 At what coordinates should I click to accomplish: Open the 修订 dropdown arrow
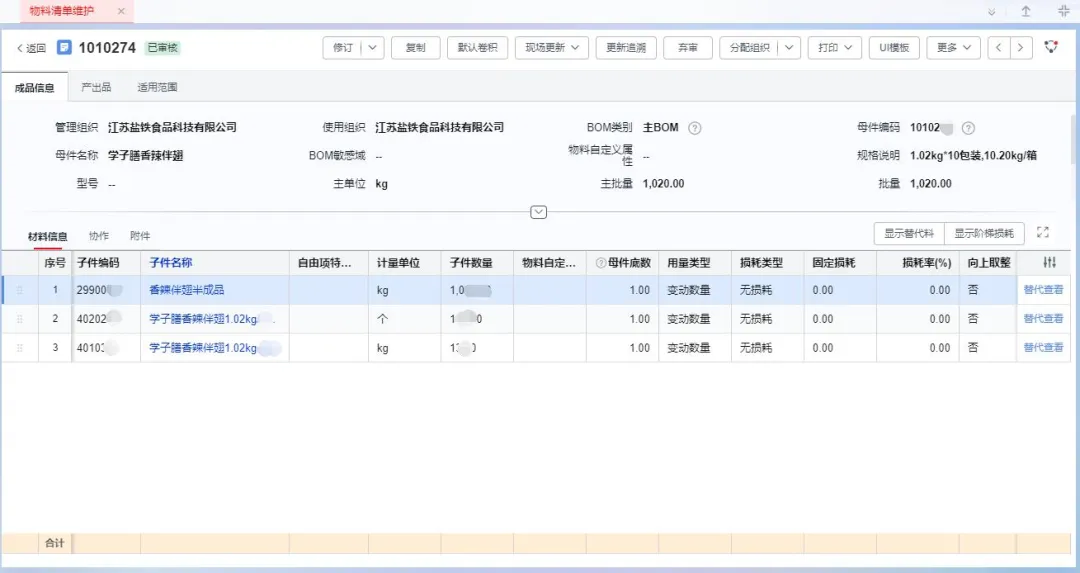pyautogui.click(x=373, y=48)
